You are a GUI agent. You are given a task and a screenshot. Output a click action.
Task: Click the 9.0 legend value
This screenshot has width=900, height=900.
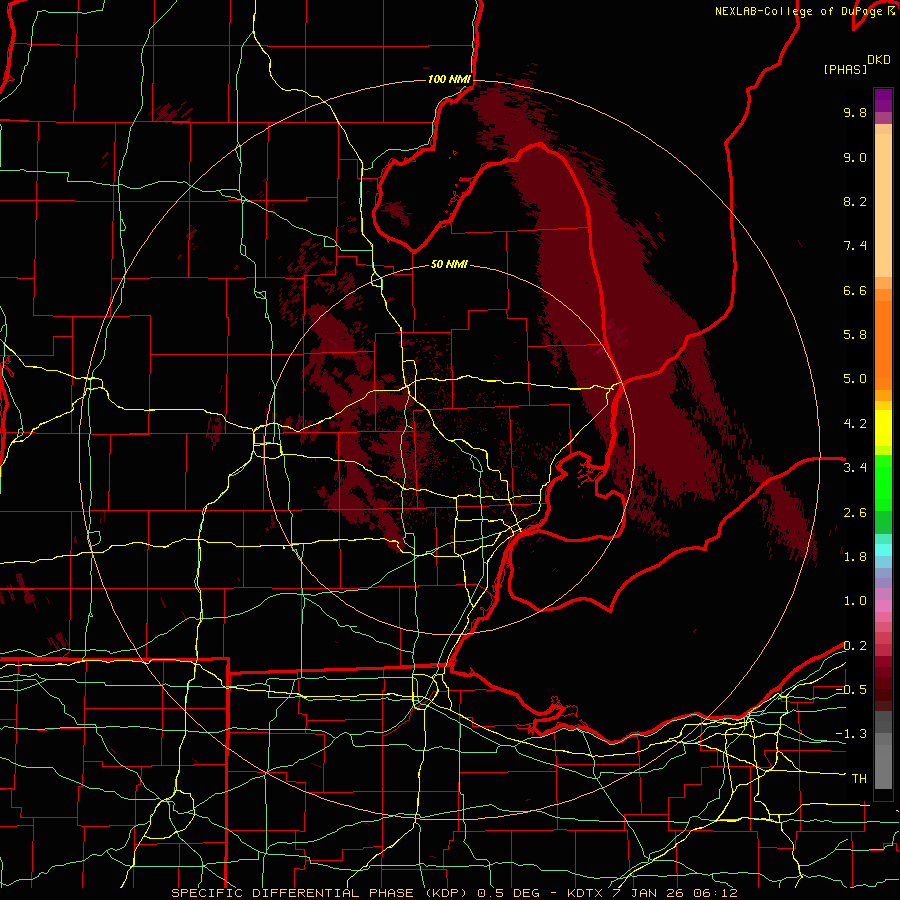[855, 157]
